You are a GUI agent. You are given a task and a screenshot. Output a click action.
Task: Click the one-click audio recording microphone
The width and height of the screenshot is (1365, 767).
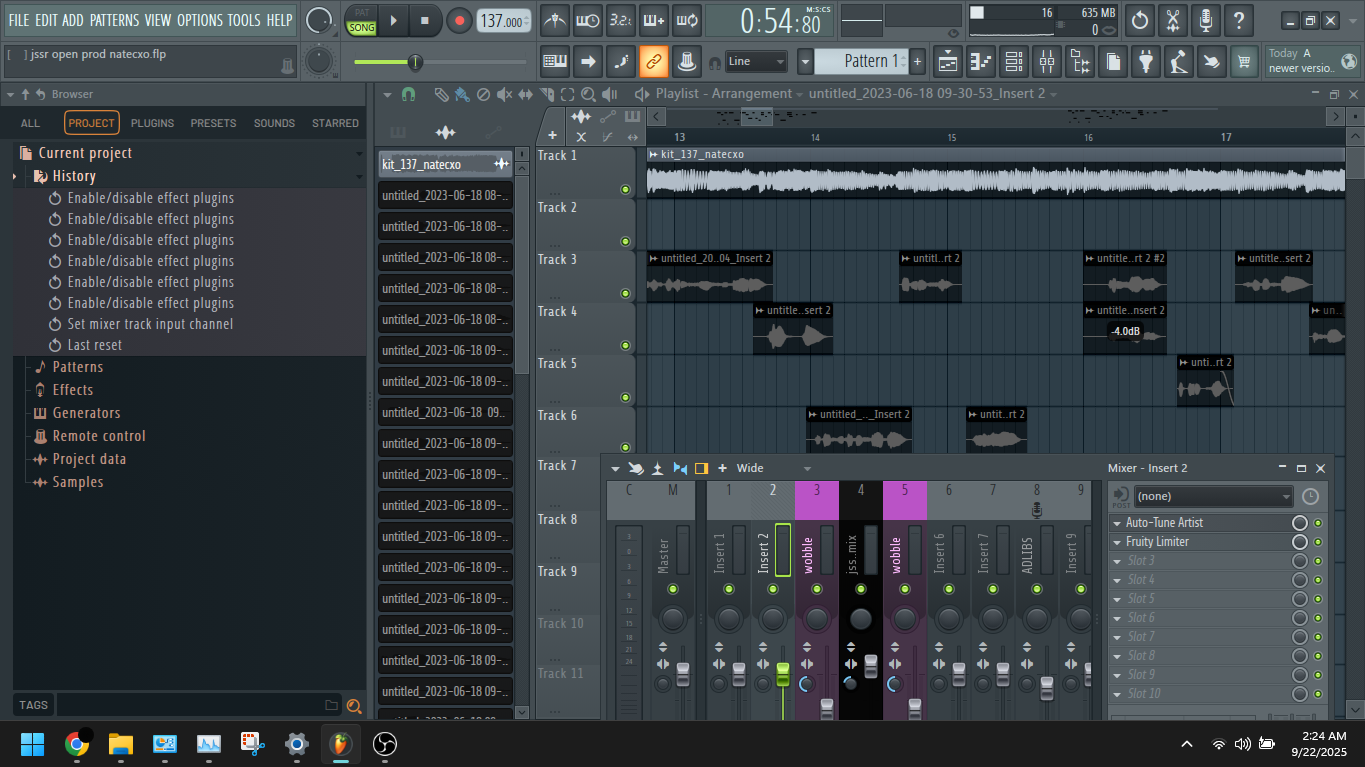coord(1206,21)
